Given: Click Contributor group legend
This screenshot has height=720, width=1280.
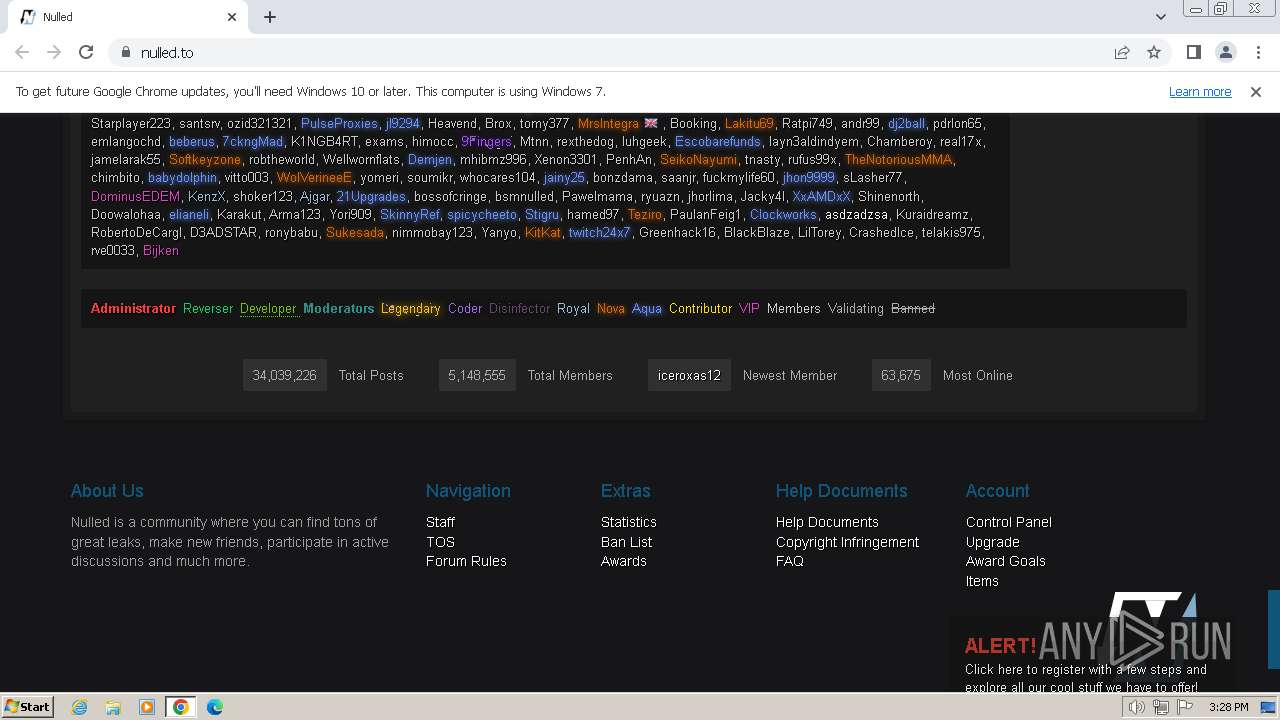Looking at the screenshot, I should pyautogui.click(x=700, y=308).
